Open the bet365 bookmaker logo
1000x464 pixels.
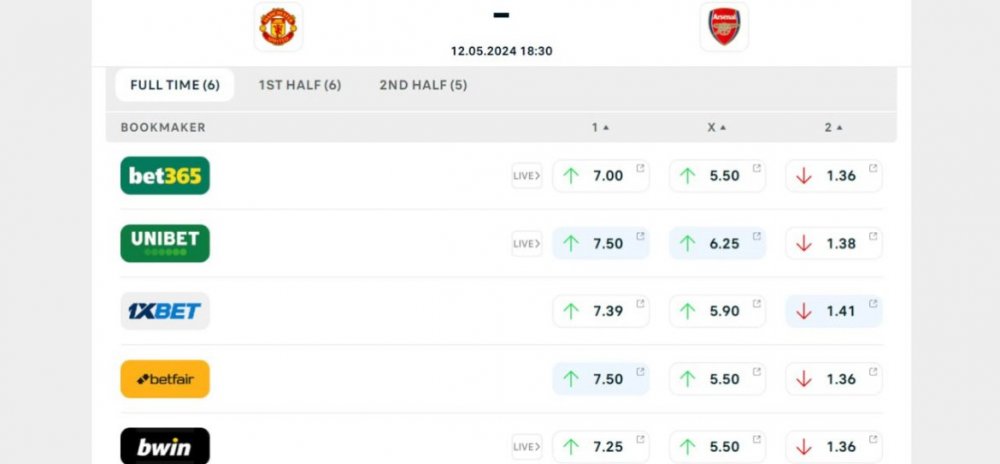(x=165, y=176)
